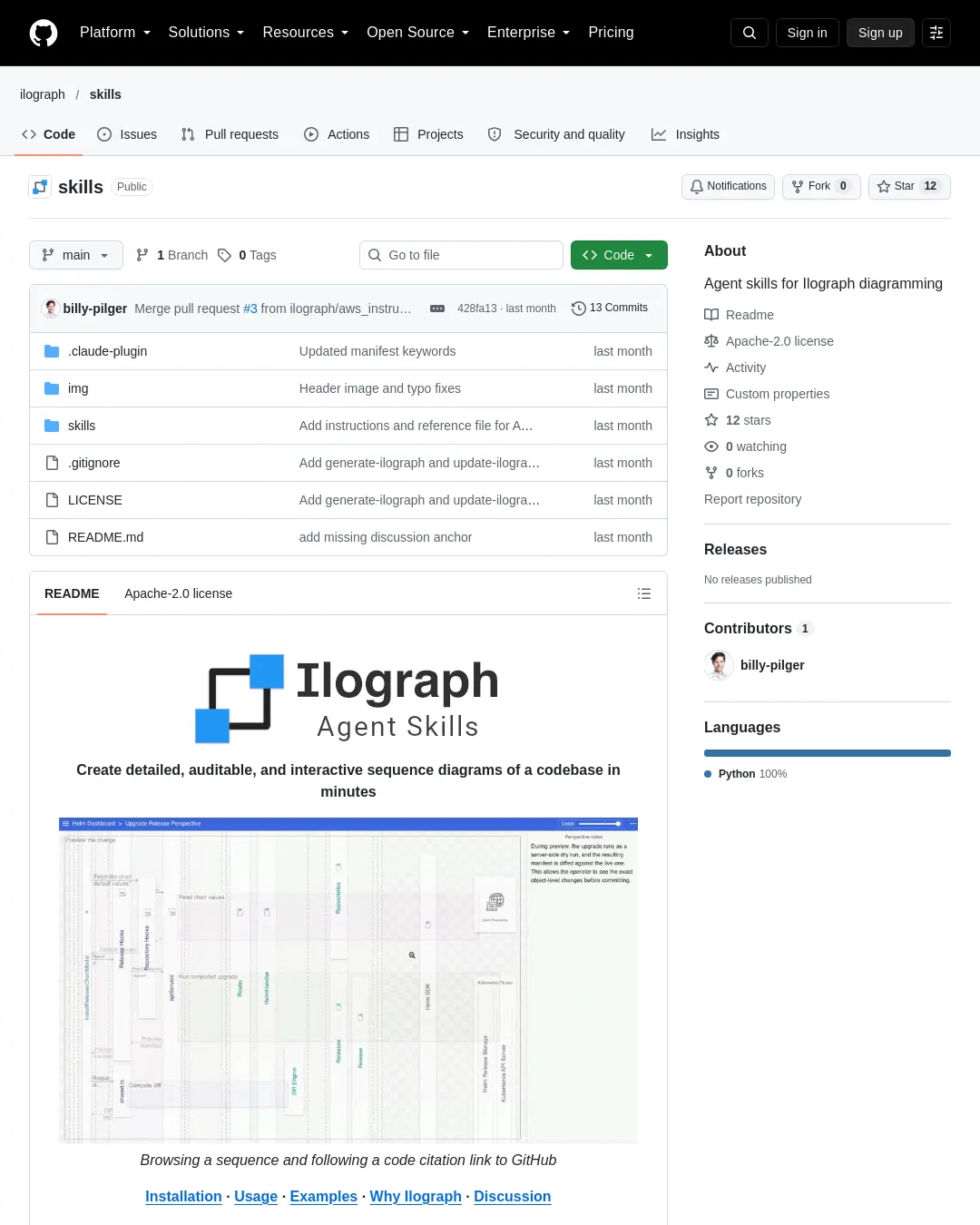Image resolution: width=980 pixels, height=1225 pixels.
Task: Click the tag icon next to Tags
Action: pos(224,255)
